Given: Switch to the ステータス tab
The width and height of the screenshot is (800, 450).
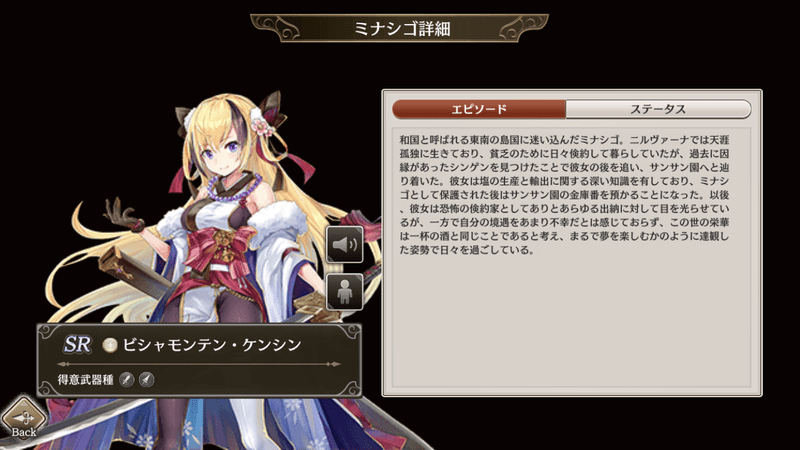Looking at the screenshot, I should coord(658,109).
